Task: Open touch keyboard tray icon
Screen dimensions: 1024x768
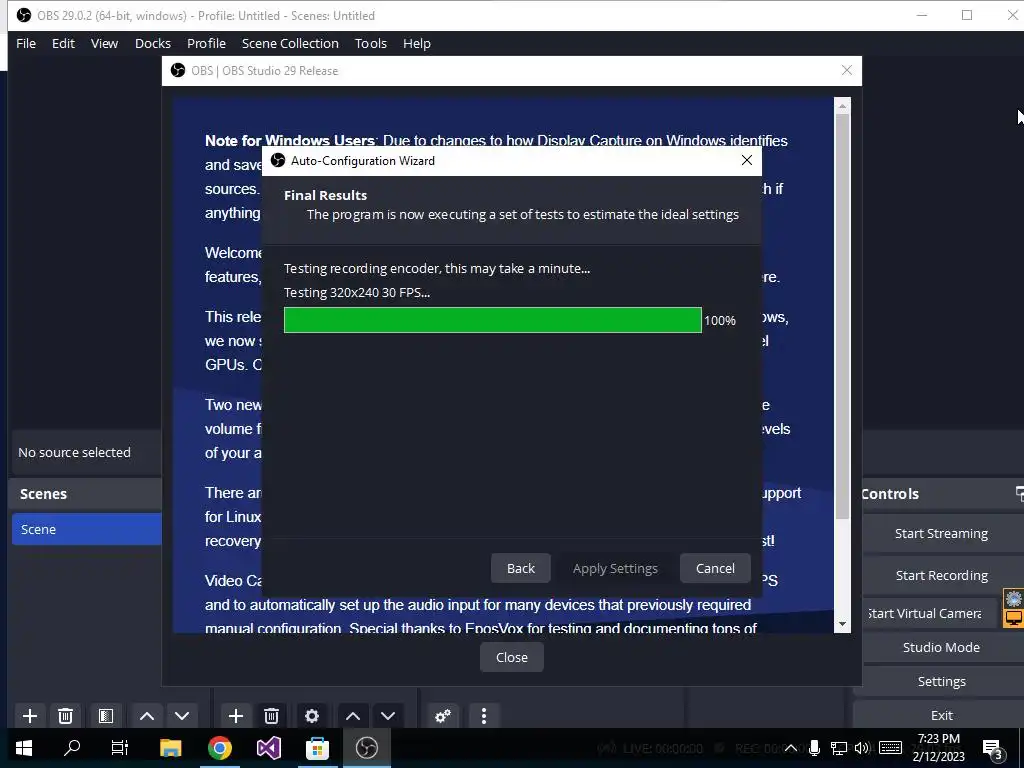Action: (x=890, y=748)
